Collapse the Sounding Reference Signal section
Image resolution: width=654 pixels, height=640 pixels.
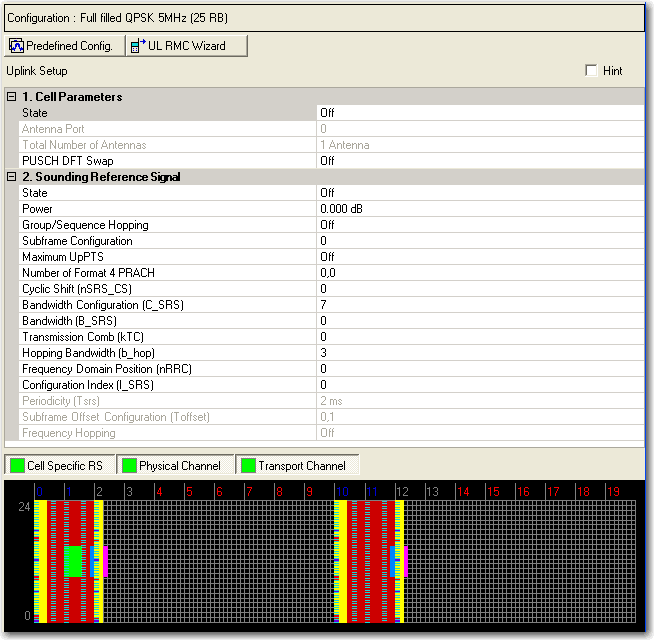coord(11,177)
